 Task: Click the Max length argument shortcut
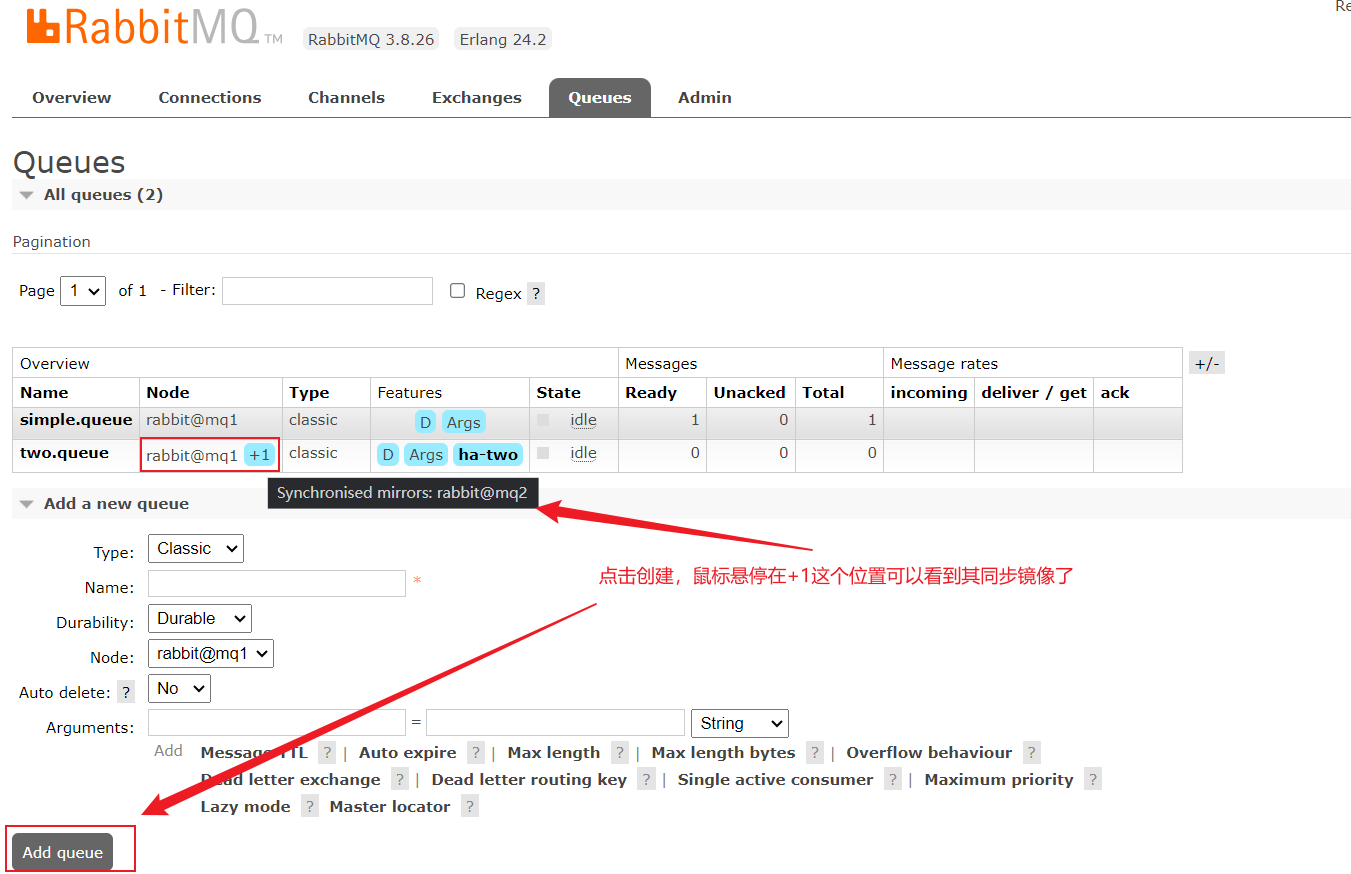coord(554,753)
